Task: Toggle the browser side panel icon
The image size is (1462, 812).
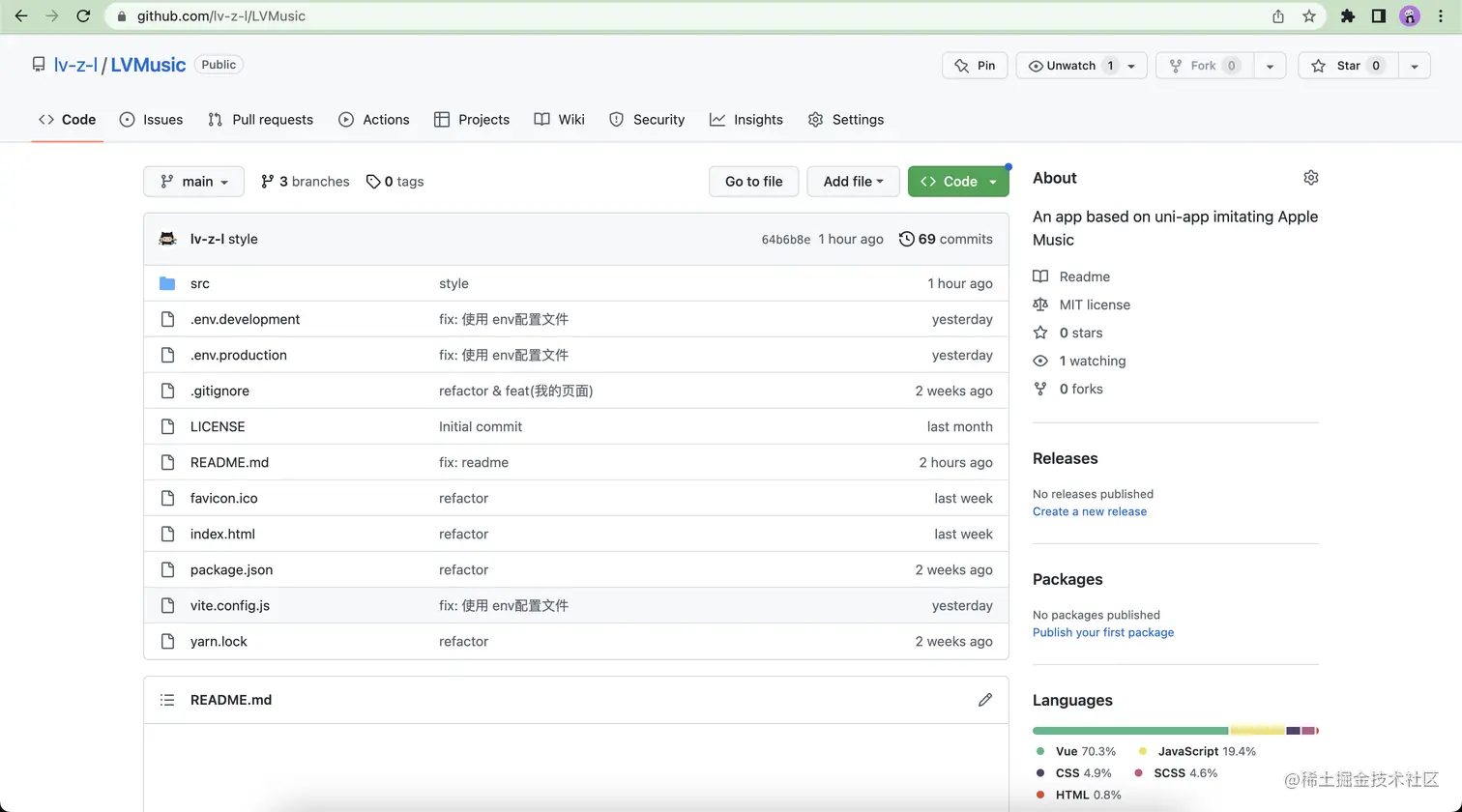Action: (x=1379, y=16)
